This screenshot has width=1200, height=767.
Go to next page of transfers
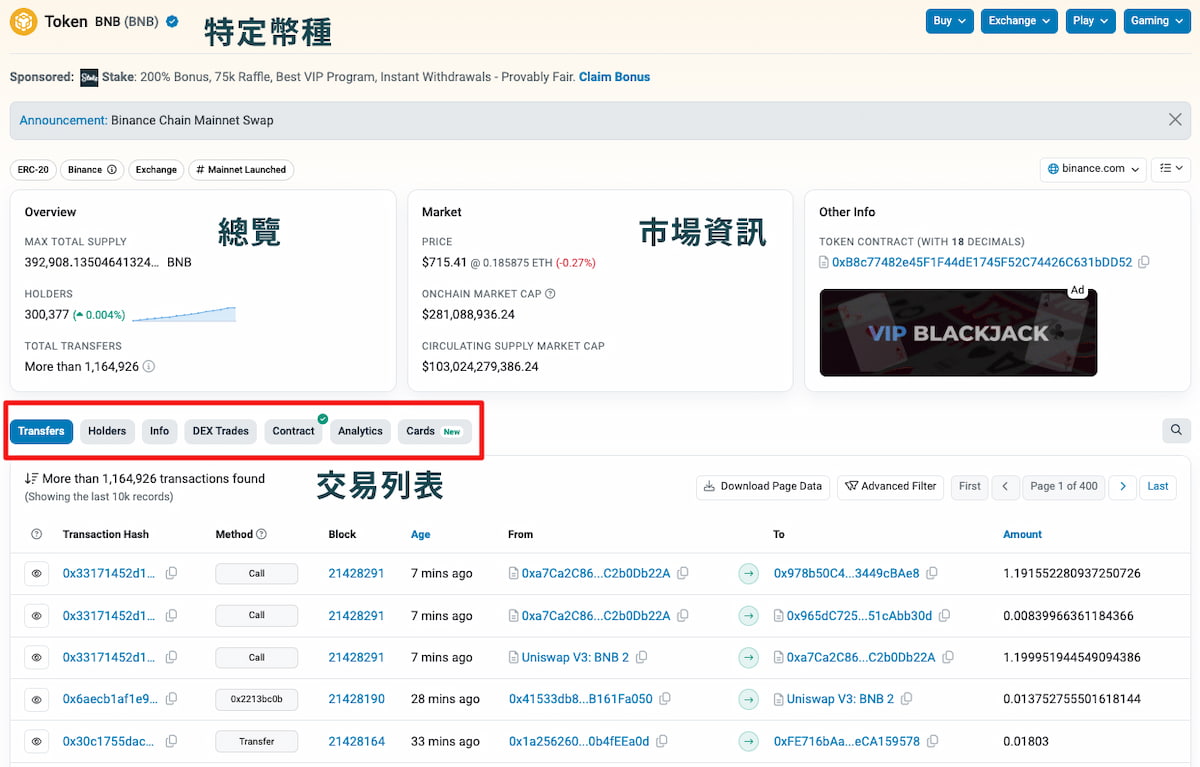point(1123,486)
